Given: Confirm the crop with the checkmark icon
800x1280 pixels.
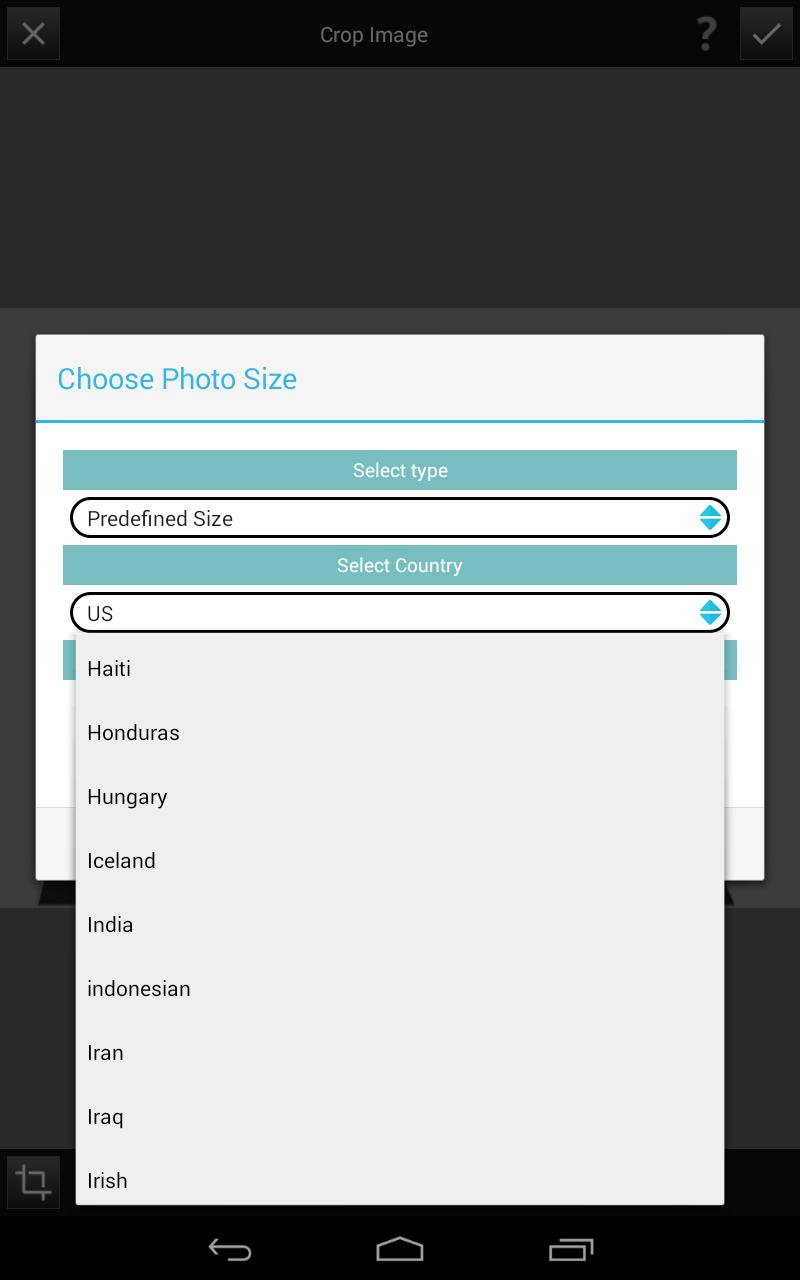Looking at the screenshot, I should 766,33.
